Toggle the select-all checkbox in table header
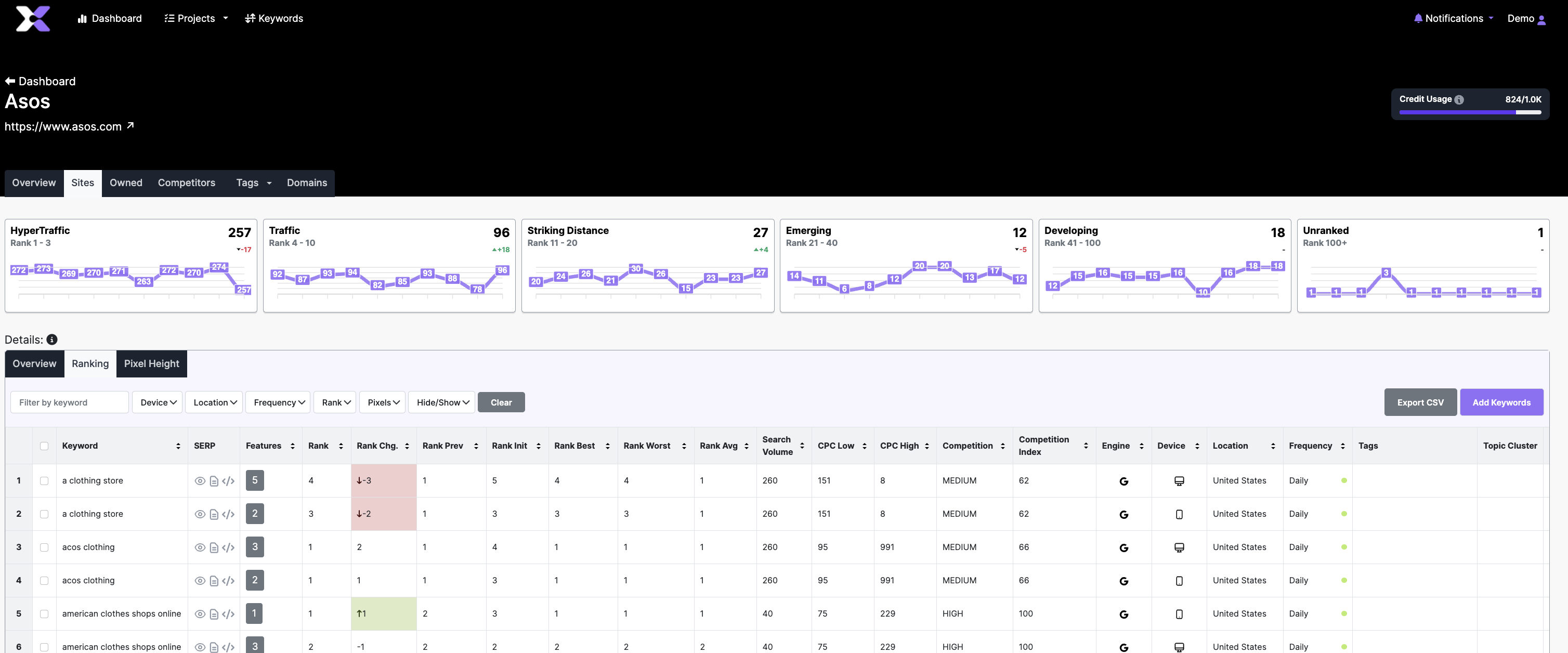The height and width of the screenshot is (653, 1568). (44, 446)
